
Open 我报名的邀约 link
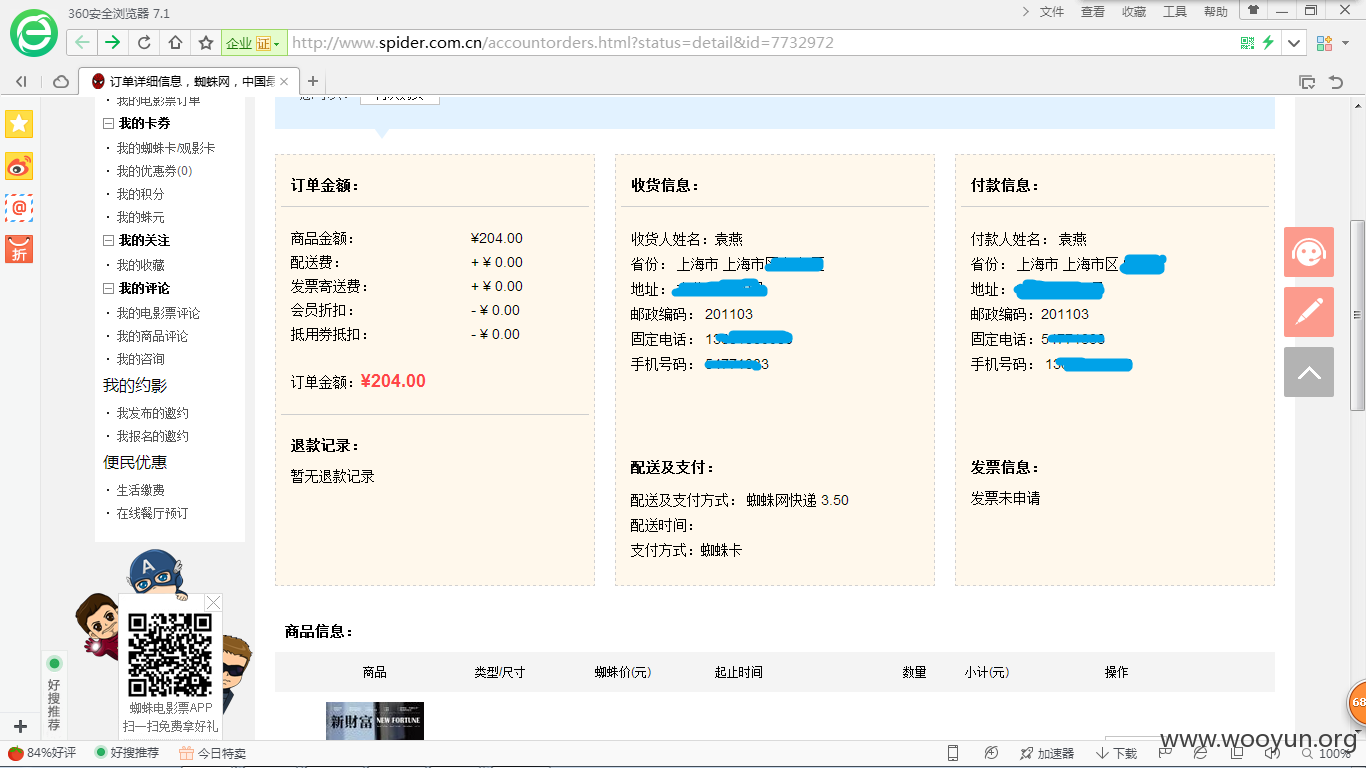152,436
